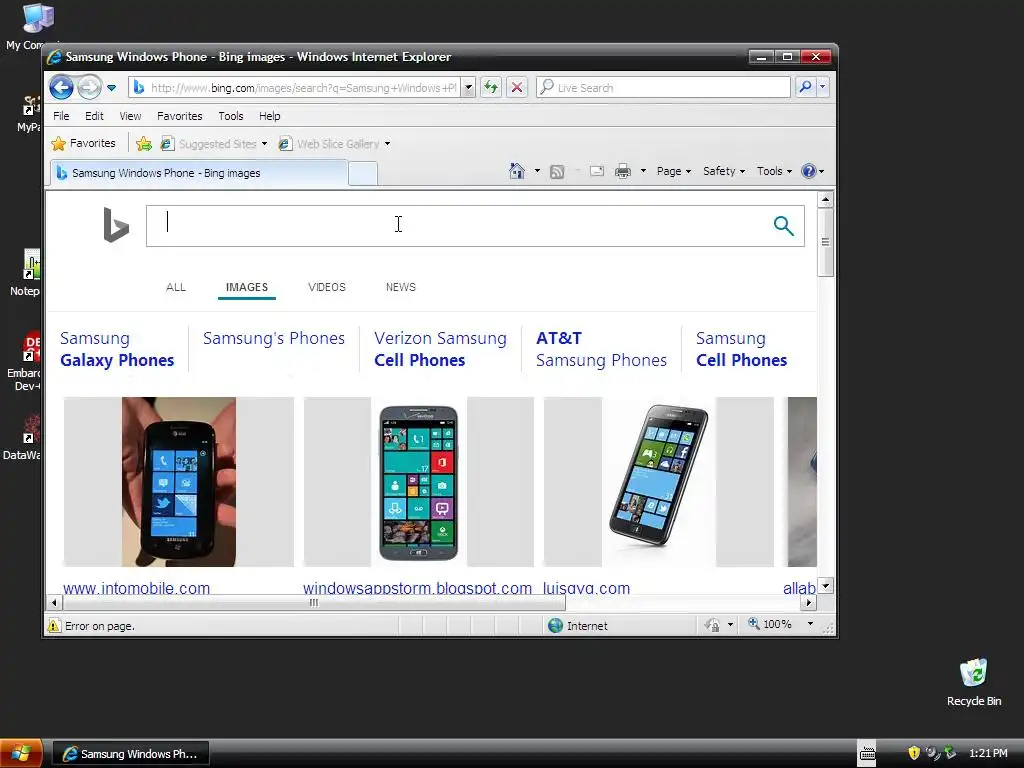The height and width of the screenshot is (768, 1024).
Task: Open Verizon Samsung Cell Phones suggestion
Action: click(x=440, y=349)
